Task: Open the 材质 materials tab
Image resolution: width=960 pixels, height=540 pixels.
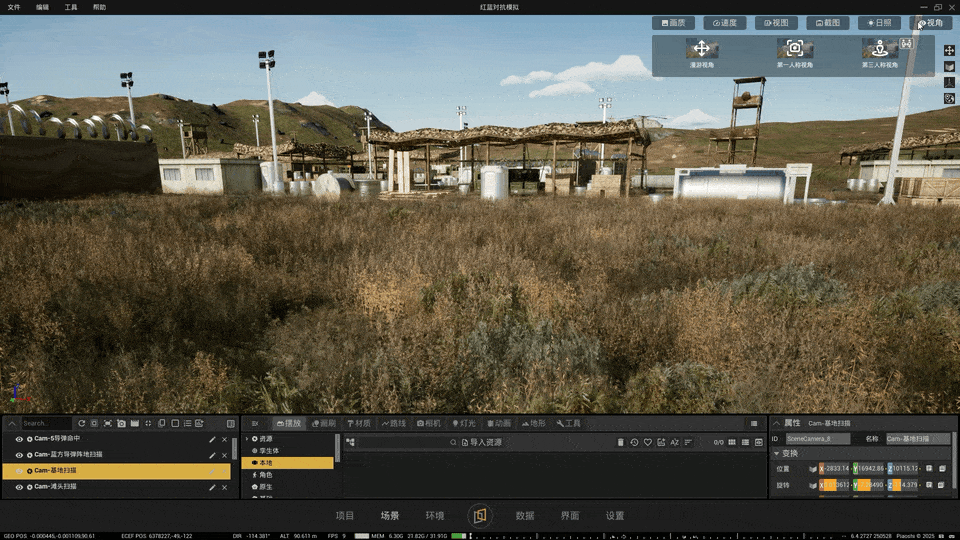Action: [359, 423]
